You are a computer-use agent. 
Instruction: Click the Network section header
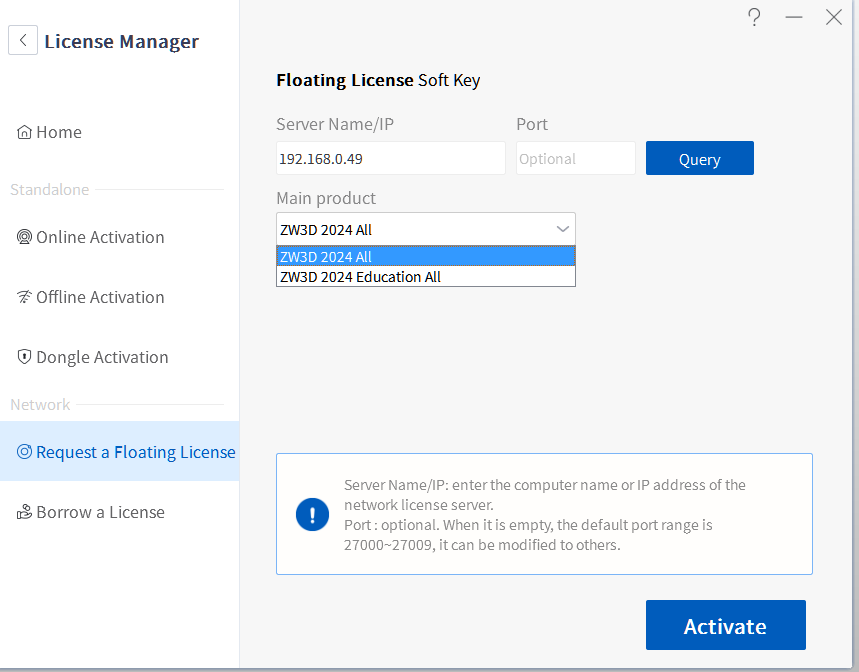click(x=40, y=405)
